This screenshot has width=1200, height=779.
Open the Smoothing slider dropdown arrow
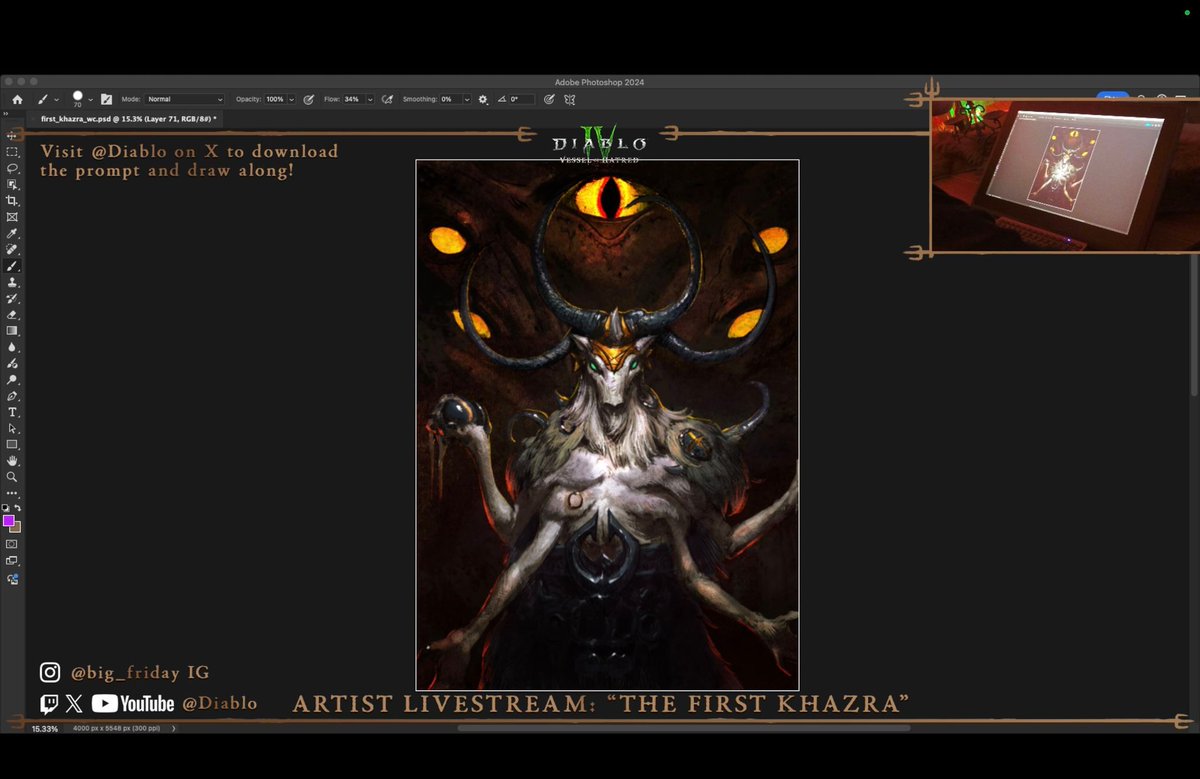[x=468, y=99]
